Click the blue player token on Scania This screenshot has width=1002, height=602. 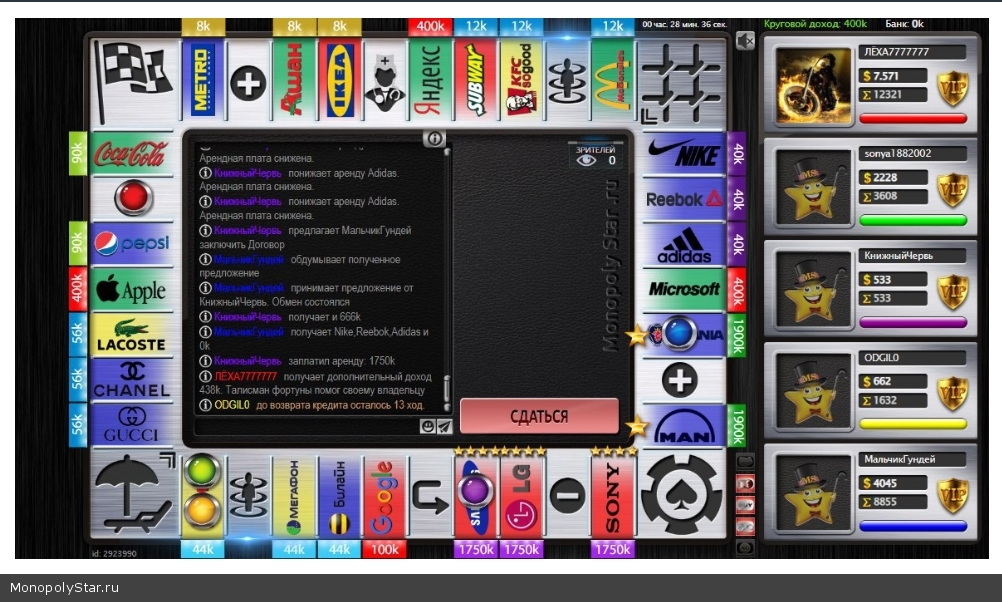pyautogui.click(x=677, y=333)
